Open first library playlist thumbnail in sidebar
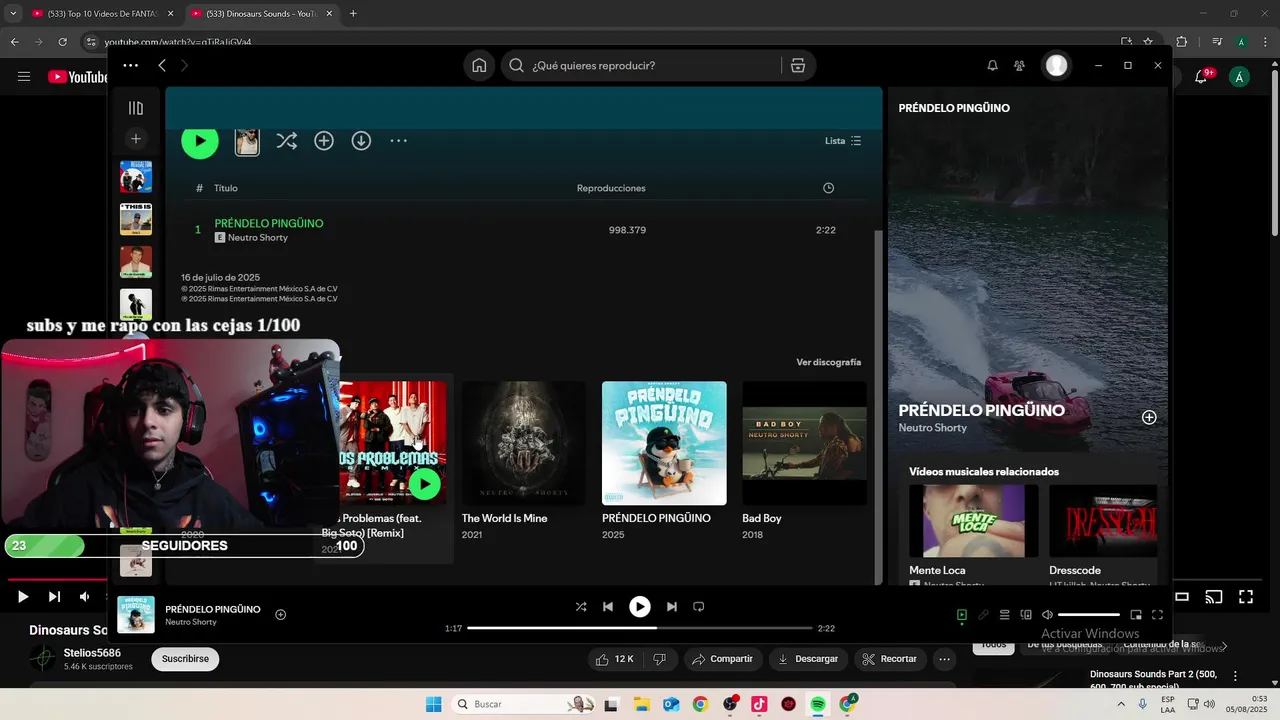 click(136, 177)
